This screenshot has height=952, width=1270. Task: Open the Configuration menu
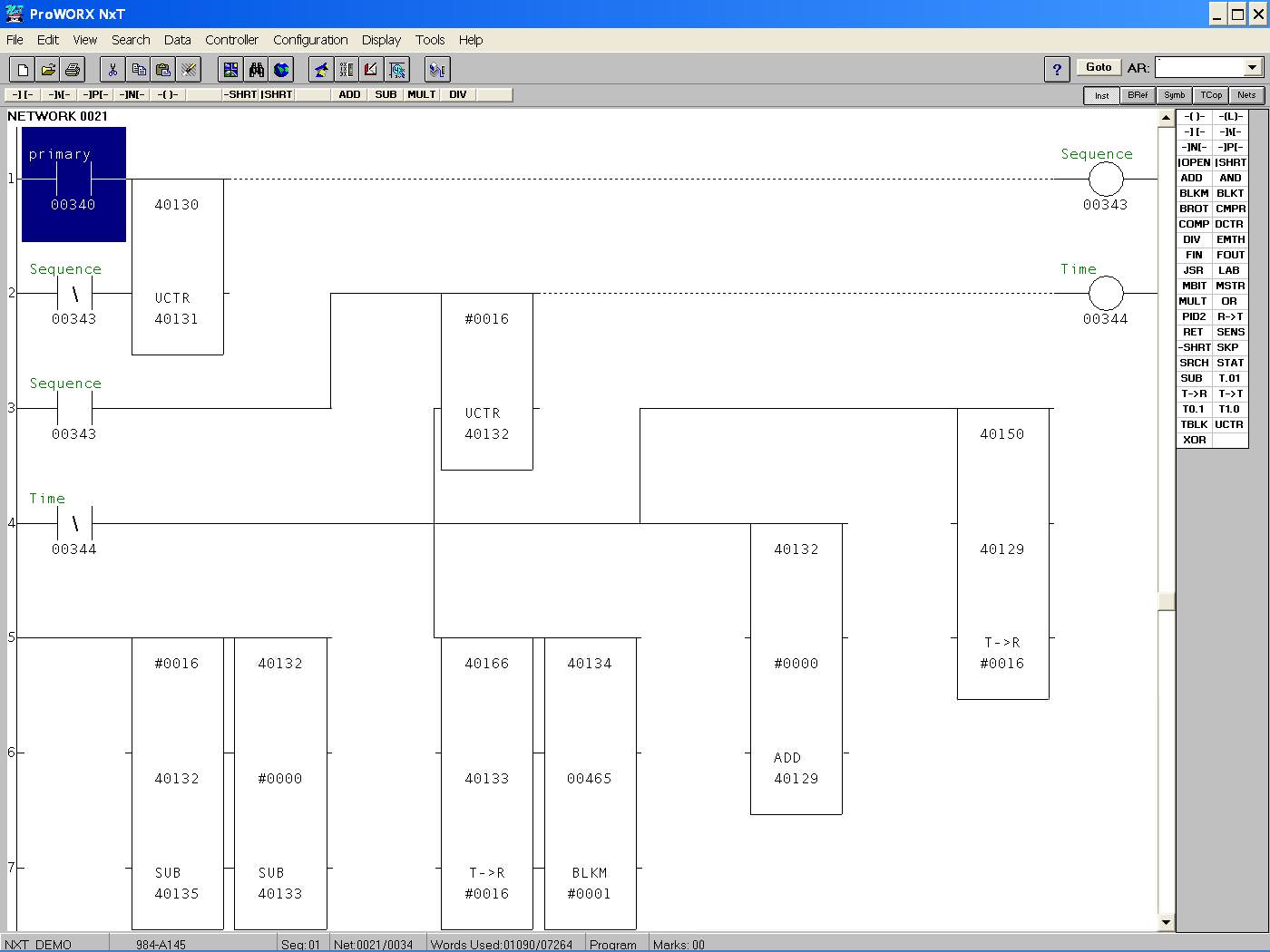[x=310, y=40]
